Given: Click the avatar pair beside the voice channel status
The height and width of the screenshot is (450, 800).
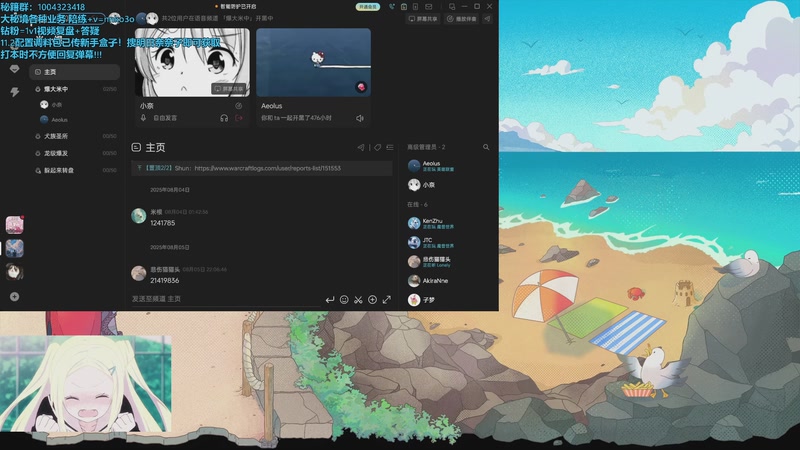Looking at the screenshot, I should point(147,19).
